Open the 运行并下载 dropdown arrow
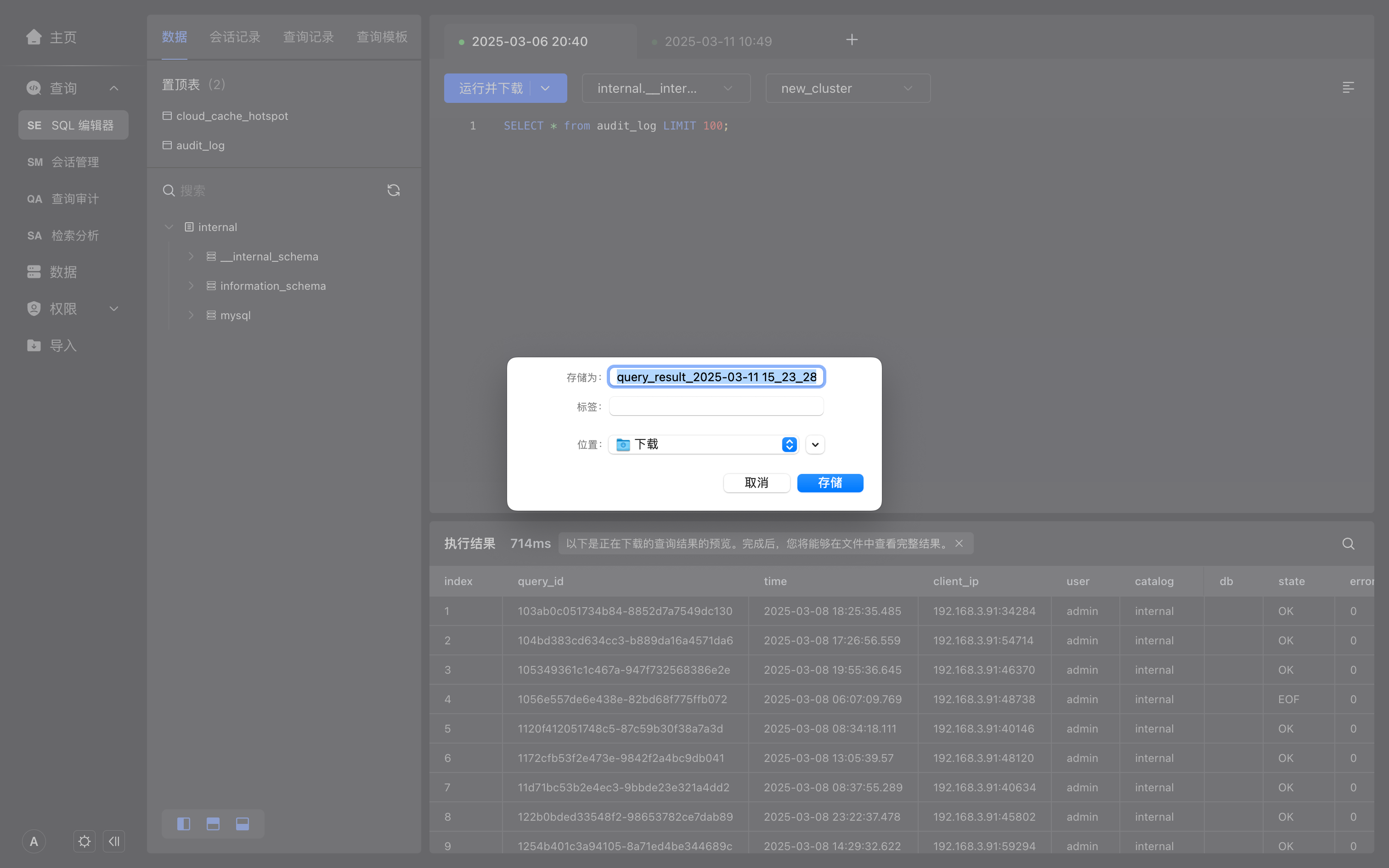The width and height of the screenshot is (1389, 868). point(545,88)
